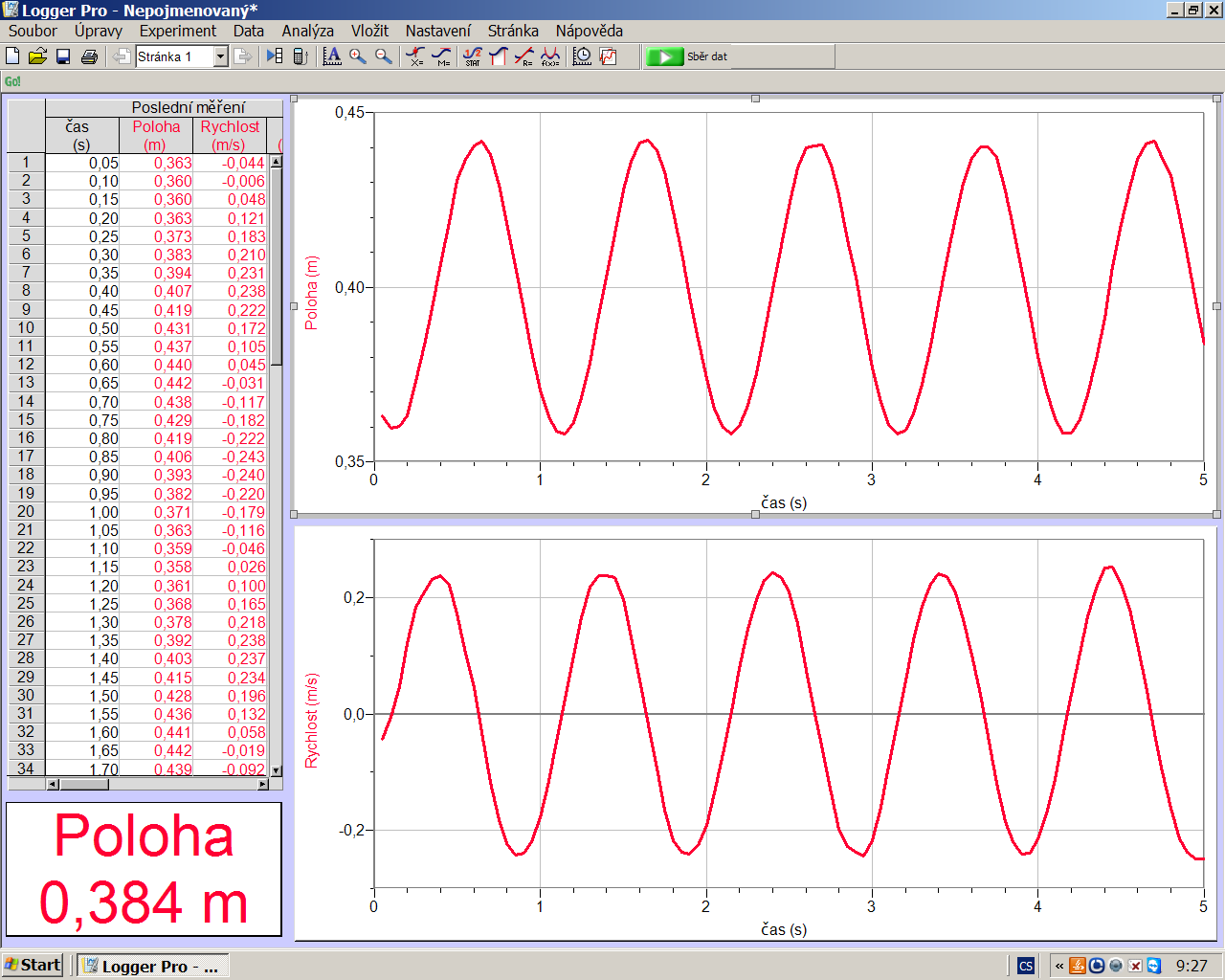This screenshot has width=1225, height=980.
Task: Click the orange Java tray icon
Action: tap(1078, 966)
